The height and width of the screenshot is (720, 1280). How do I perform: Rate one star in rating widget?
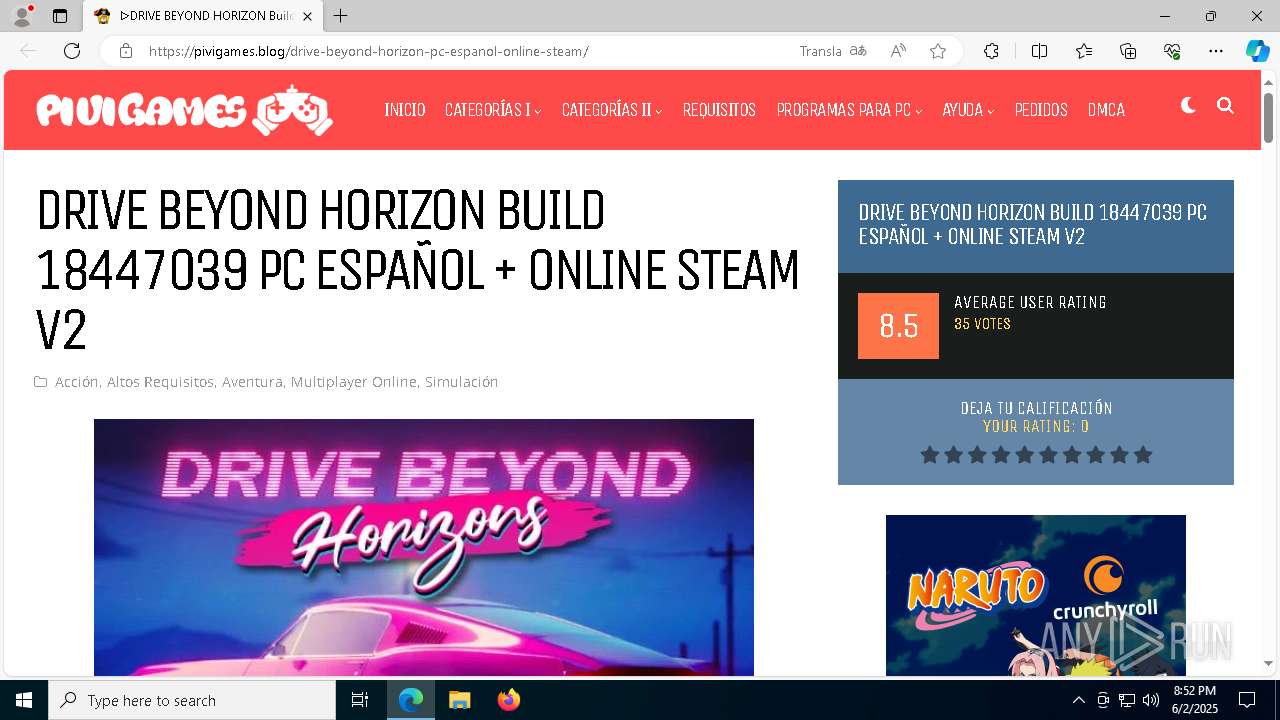point(930,455)
